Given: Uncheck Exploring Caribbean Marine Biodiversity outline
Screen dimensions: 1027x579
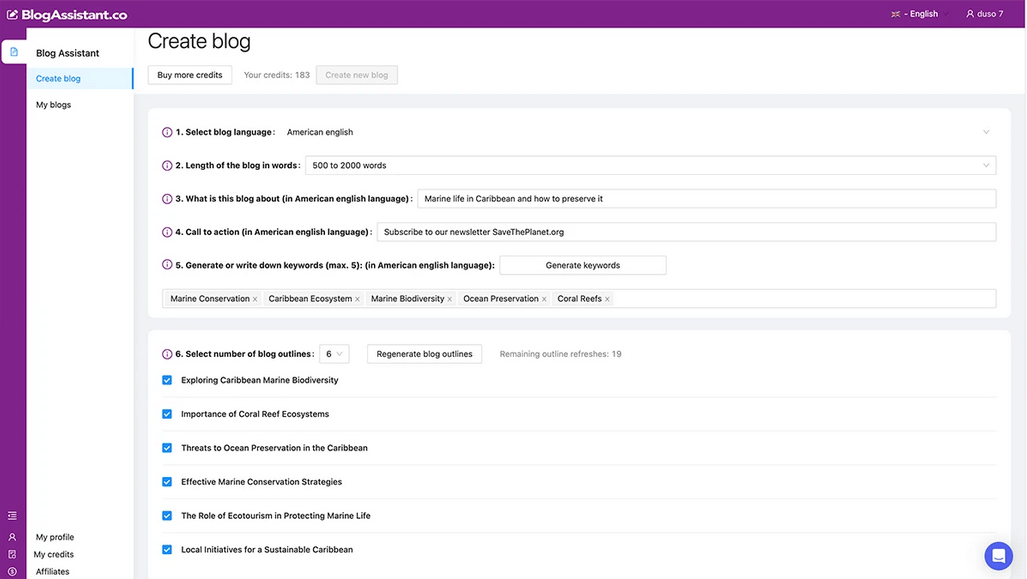Looking at the screenshot, I should click(x=167, y=380).
